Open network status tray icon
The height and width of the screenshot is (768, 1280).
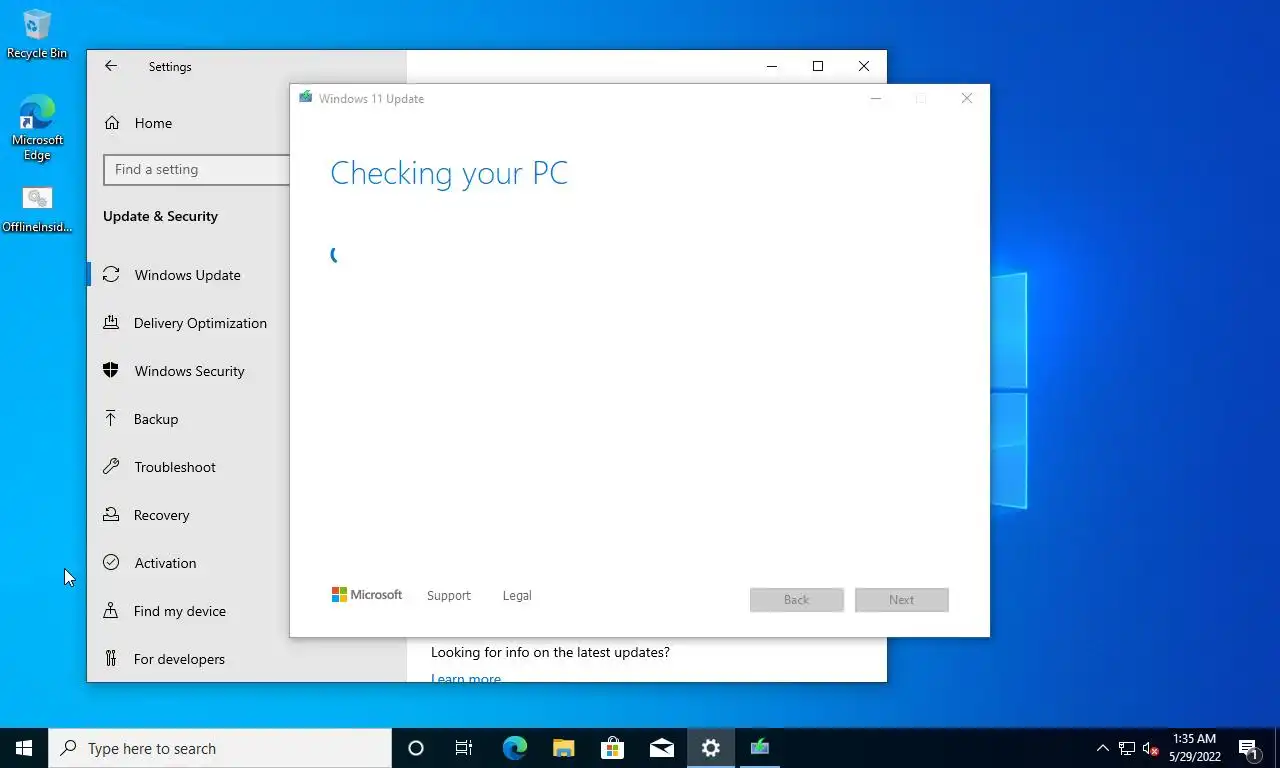(1127, 748)
